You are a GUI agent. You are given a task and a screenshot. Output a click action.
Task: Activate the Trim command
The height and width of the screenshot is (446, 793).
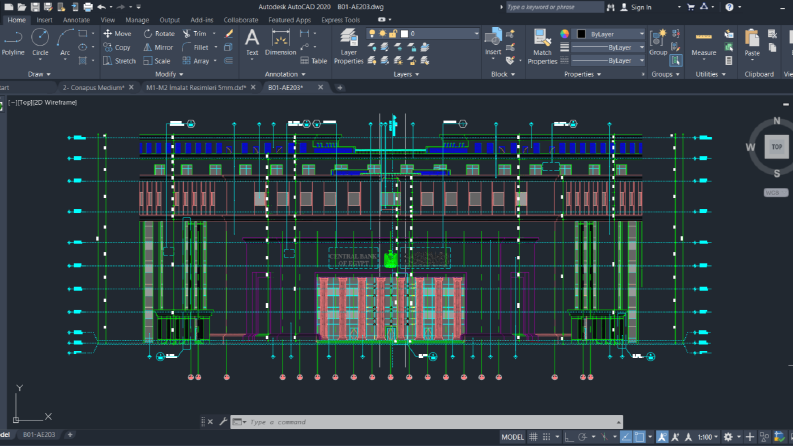click(x=195, y=33)
